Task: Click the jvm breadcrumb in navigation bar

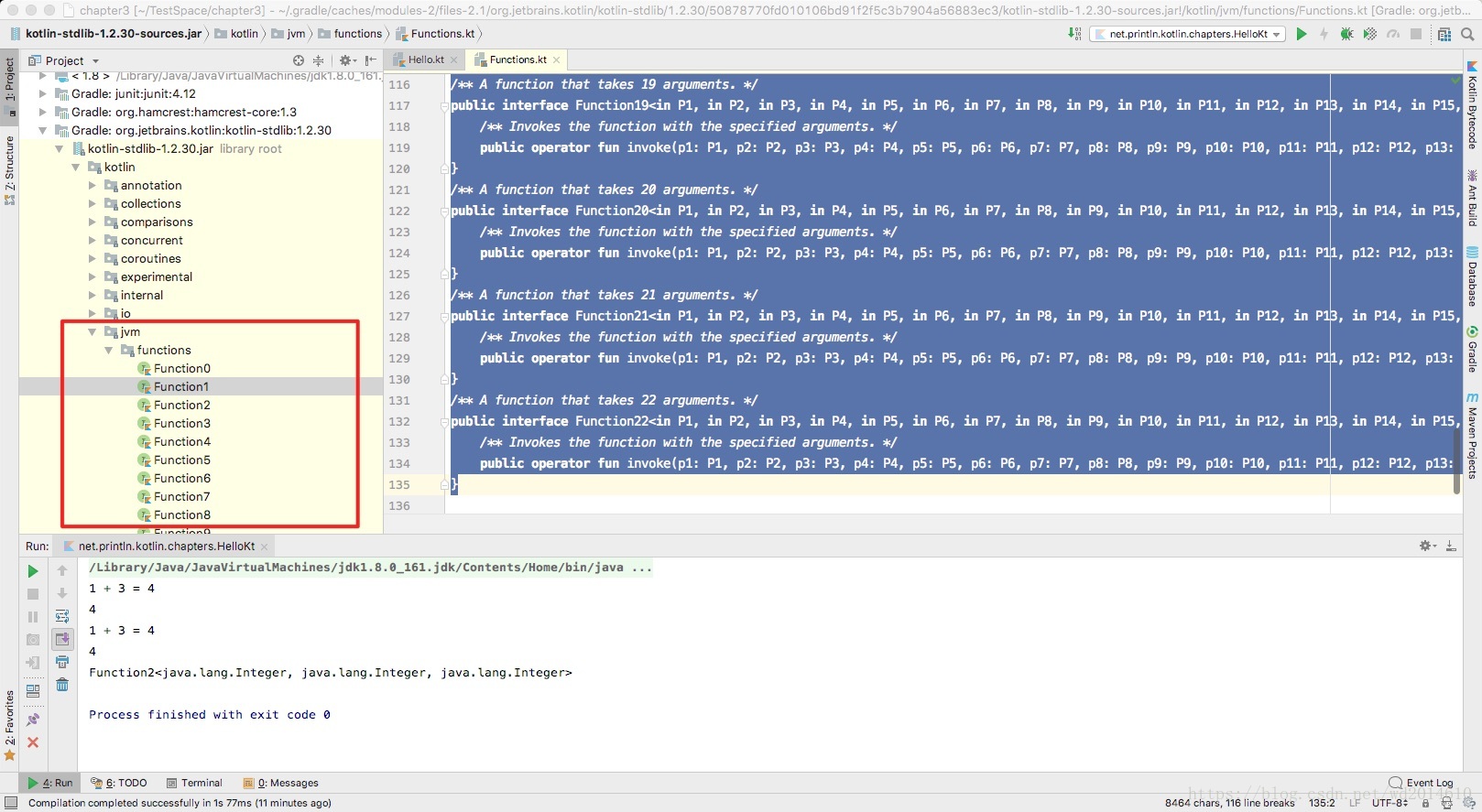Action: (289, 34)
